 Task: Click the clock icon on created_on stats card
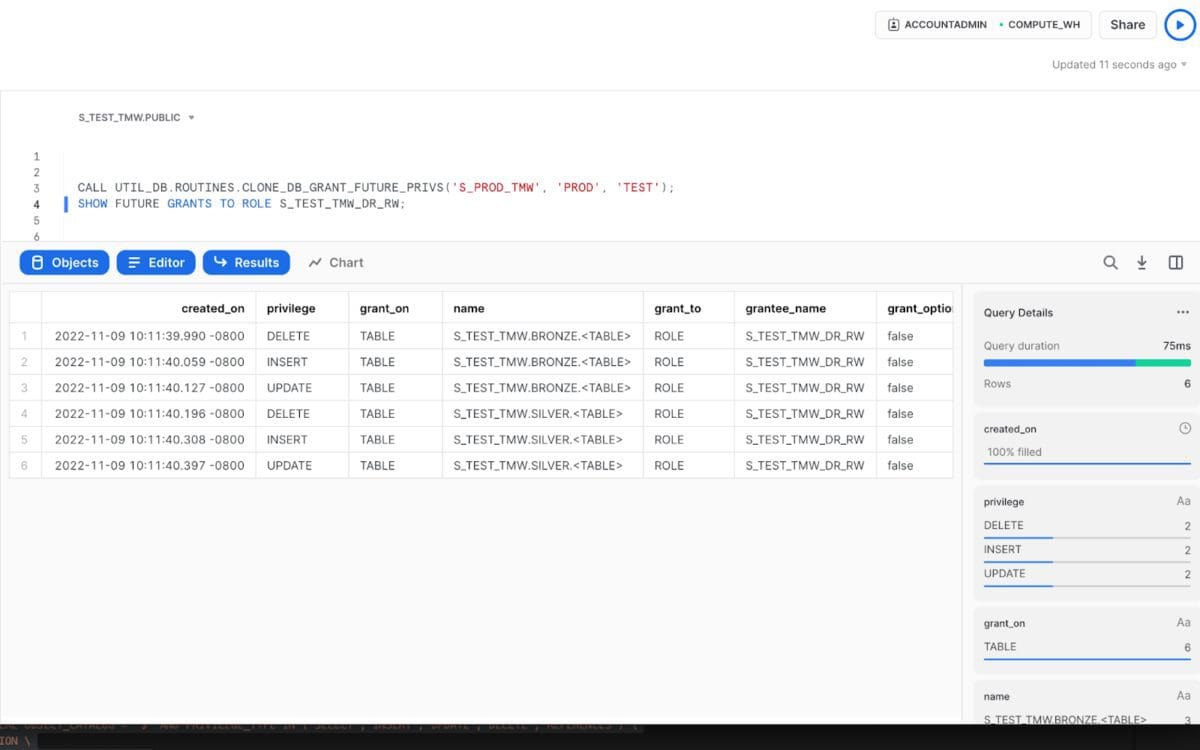click(1185, 428)
